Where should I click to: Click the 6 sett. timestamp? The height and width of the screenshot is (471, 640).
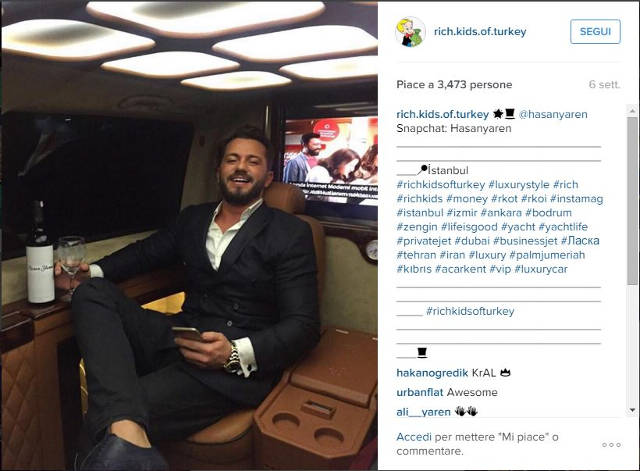click(x=604, y=84)
